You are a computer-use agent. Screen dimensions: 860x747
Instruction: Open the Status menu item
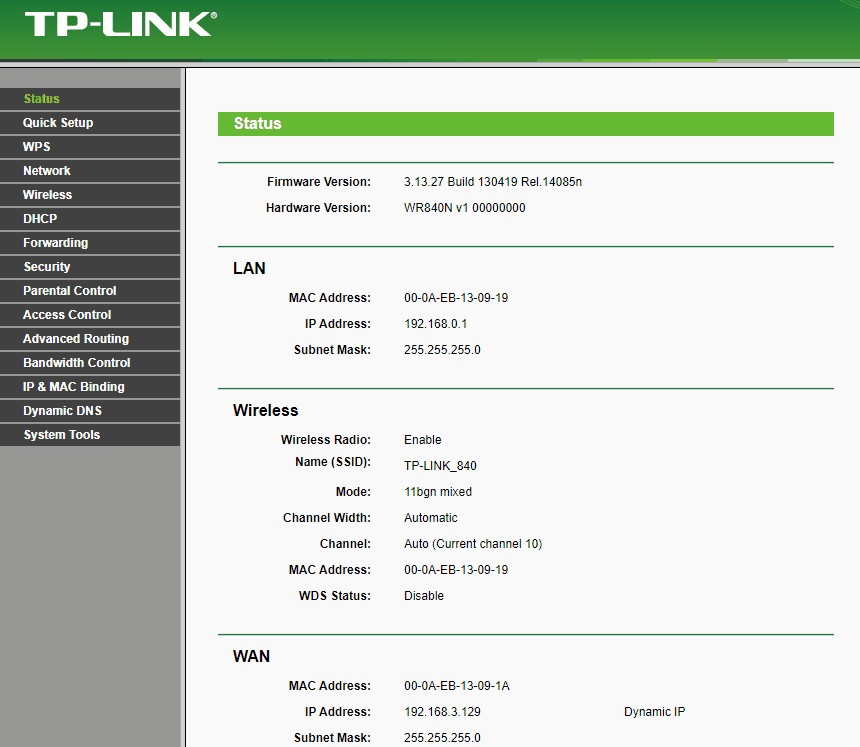[90, 99]
